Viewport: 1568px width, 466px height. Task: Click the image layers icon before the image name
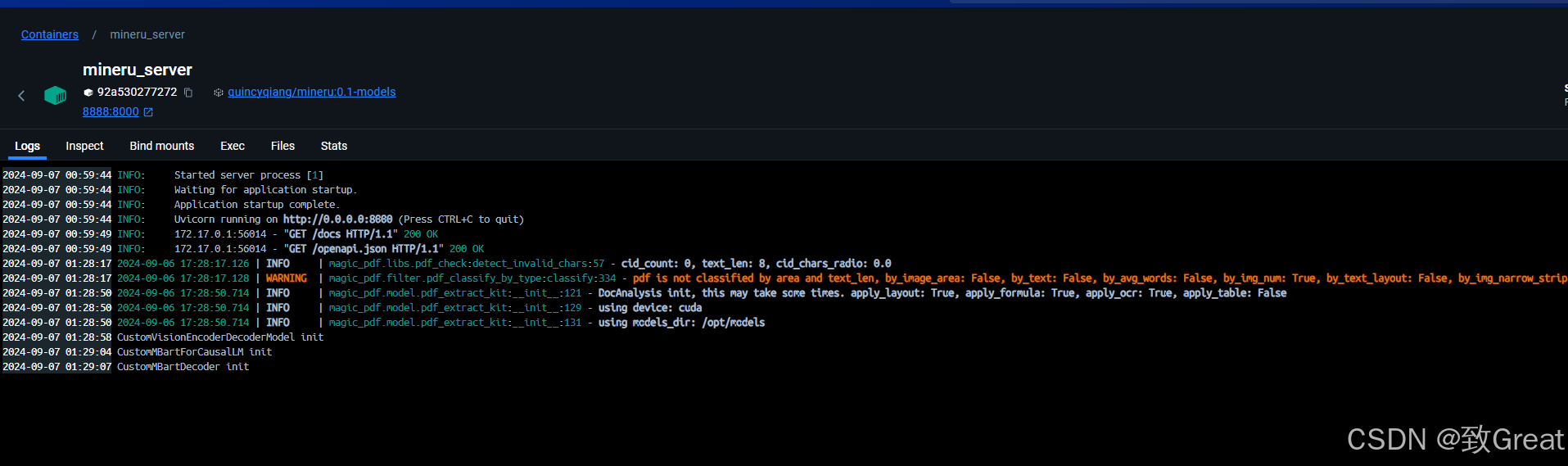219,93
